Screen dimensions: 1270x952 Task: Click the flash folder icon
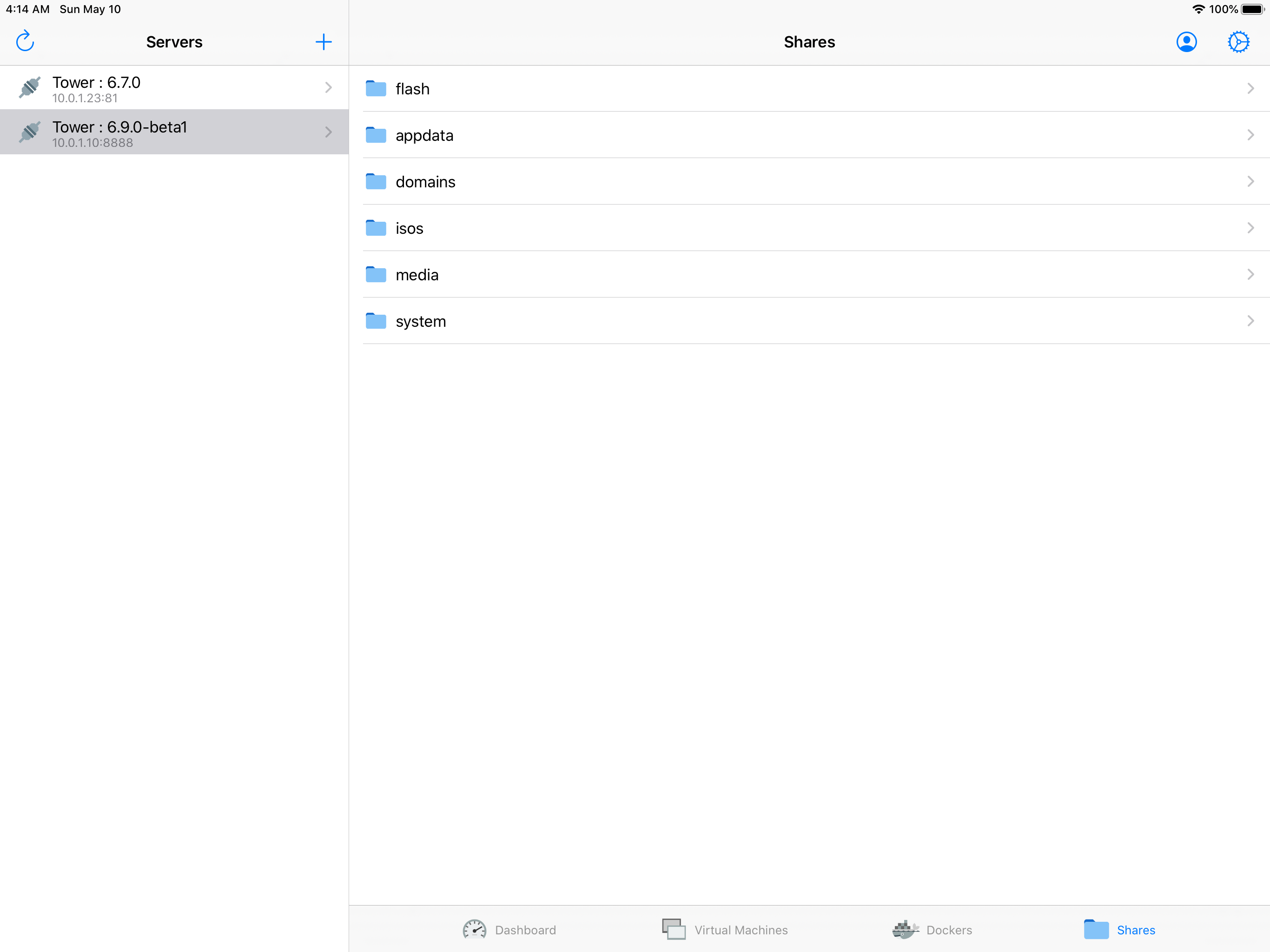(376, 88)
